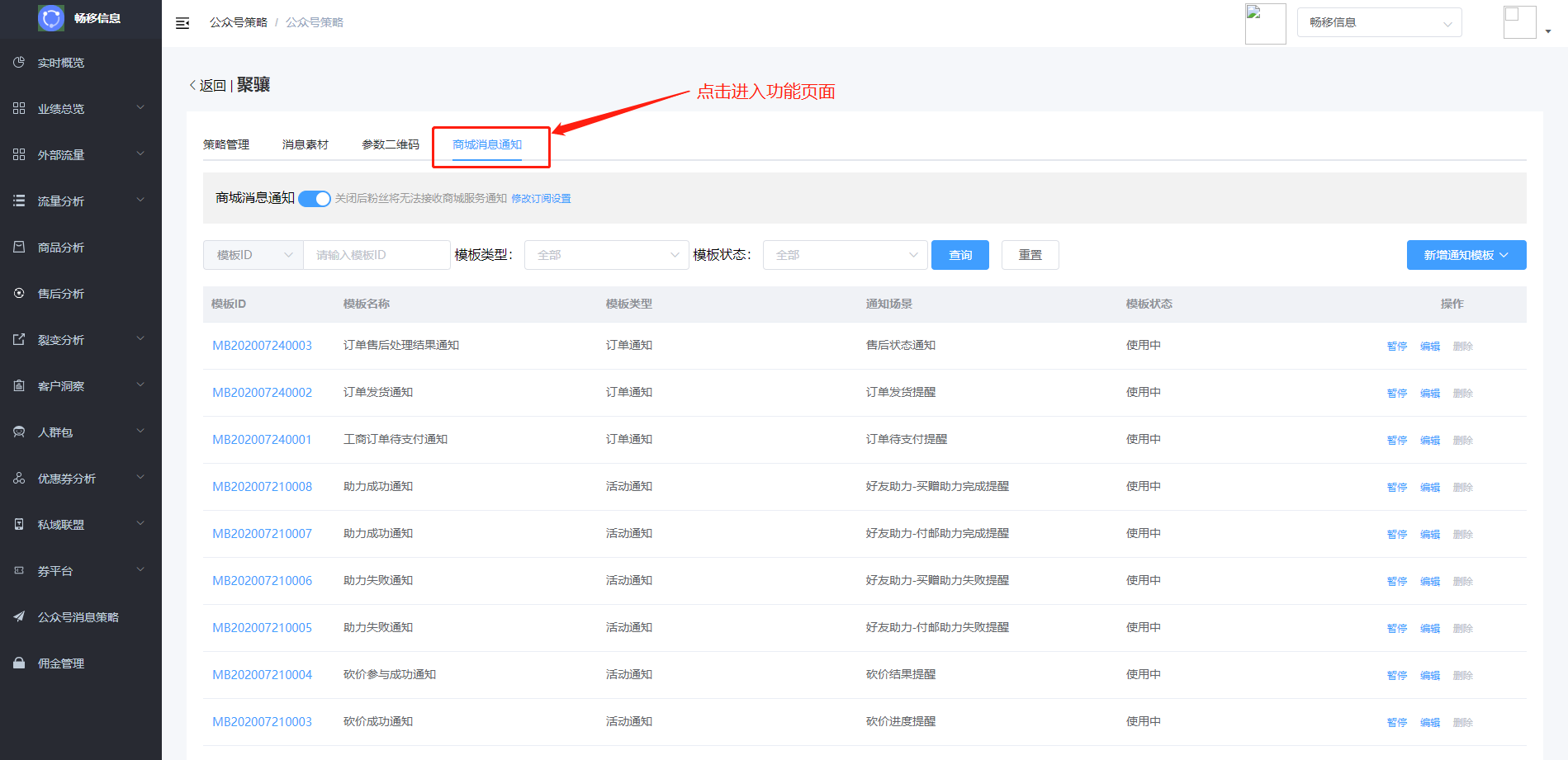
Task: Switch to the 策略管理 tab
Action: [226, 144]
